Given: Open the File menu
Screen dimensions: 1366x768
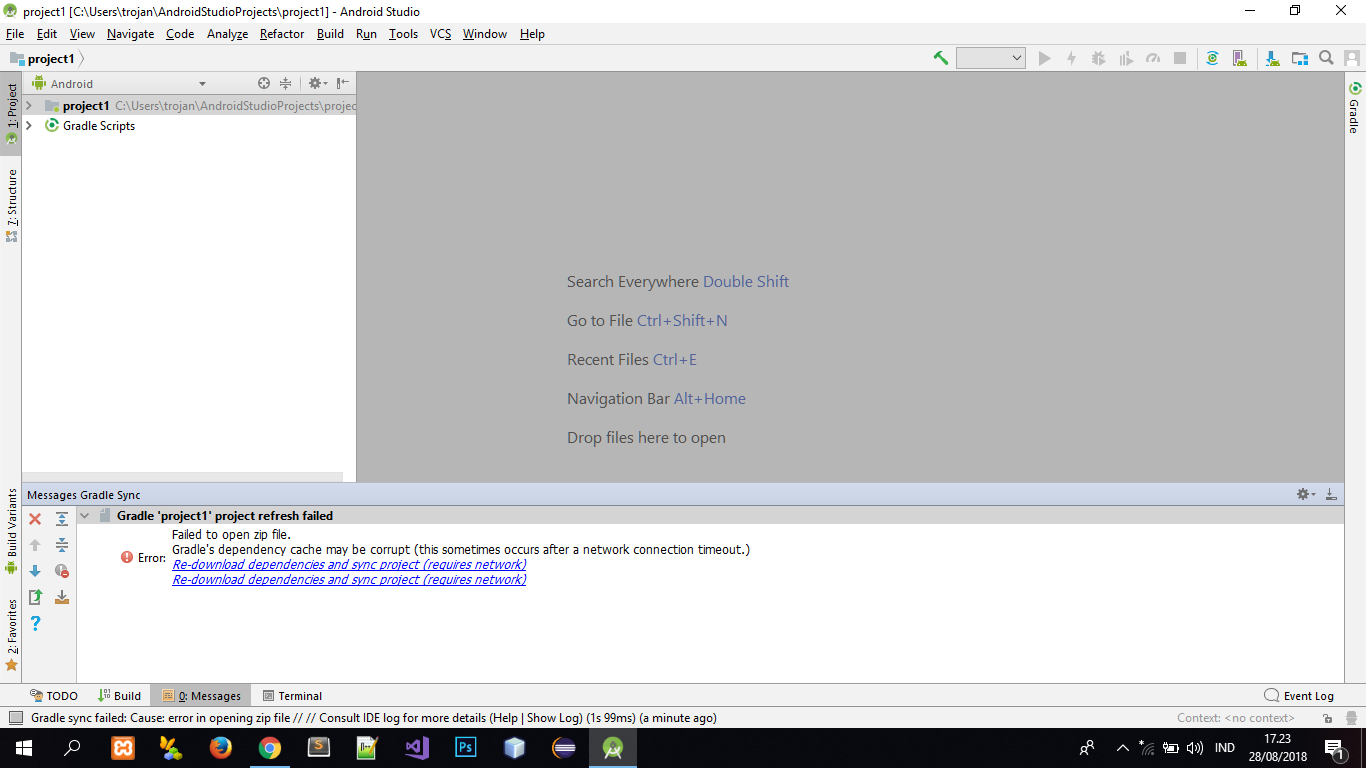Looking at the screenshot, I should coord(15,34).
